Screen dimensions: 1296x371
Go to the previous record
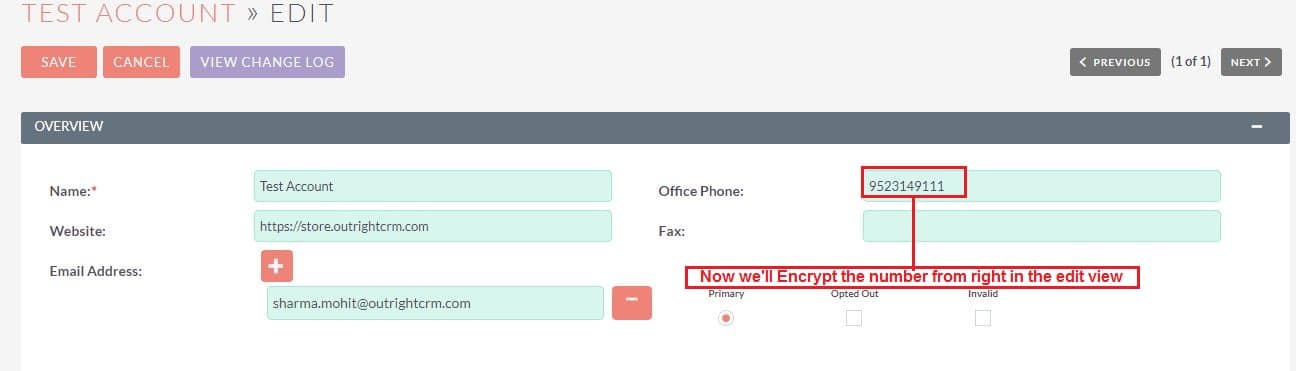(1115, 62)
